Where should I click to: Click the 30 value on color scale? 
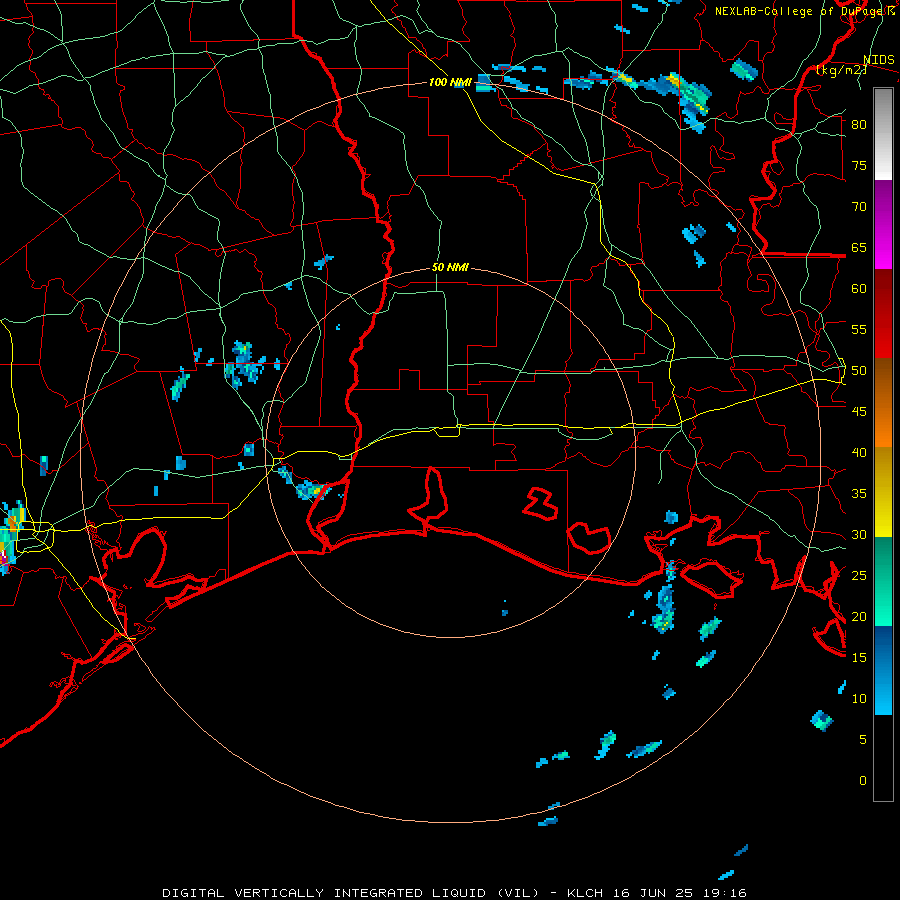point(859,535)
